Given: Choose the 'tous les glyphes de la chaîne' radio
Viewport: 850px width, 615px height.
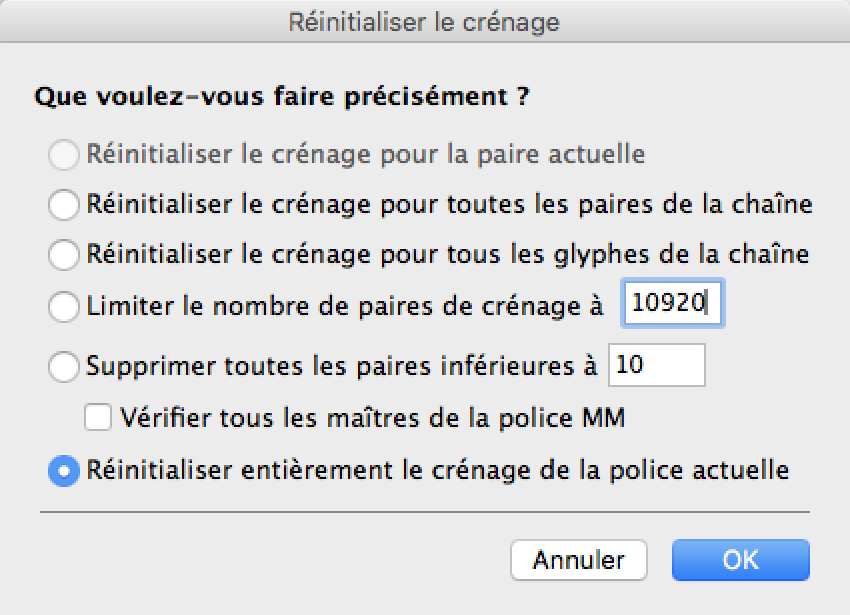Looking at the screenshot, I should coord(63,255).
